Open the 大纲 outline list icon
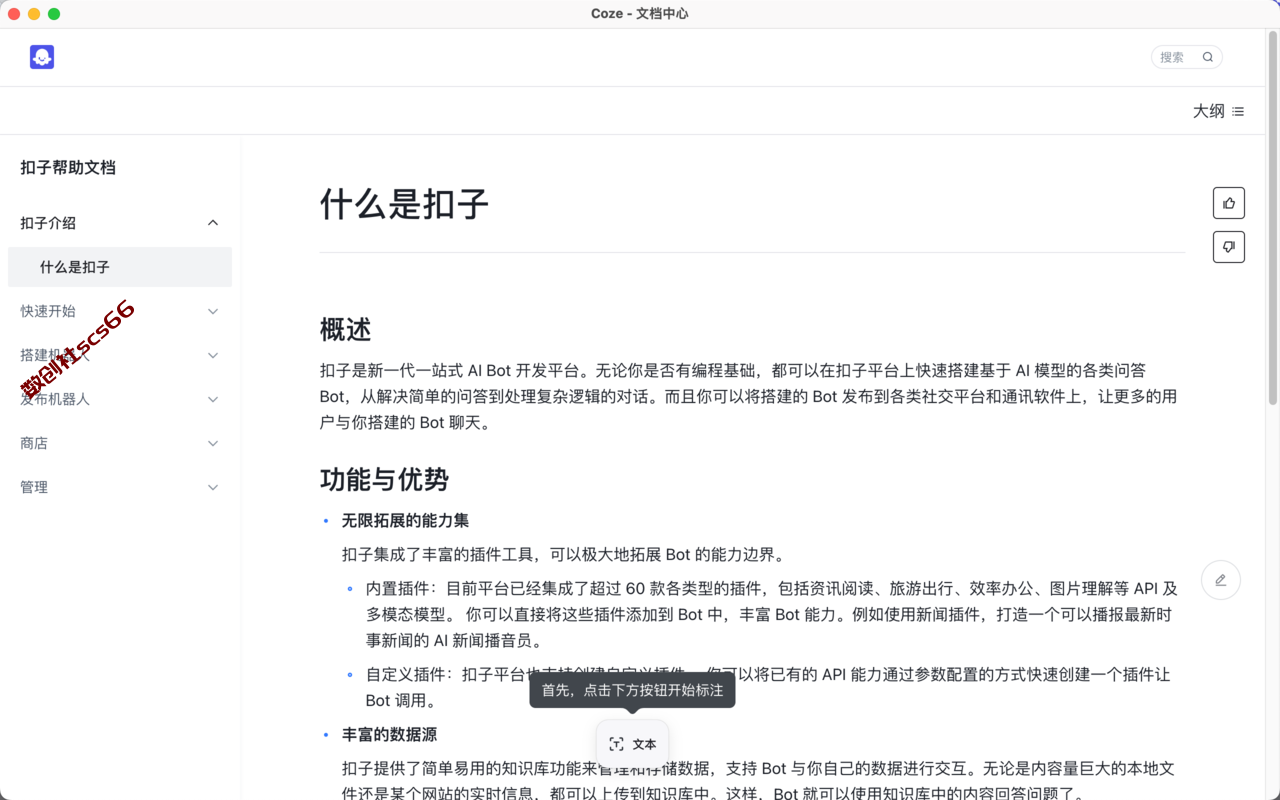This screenshot has width=1280, height=800. 1238,111
